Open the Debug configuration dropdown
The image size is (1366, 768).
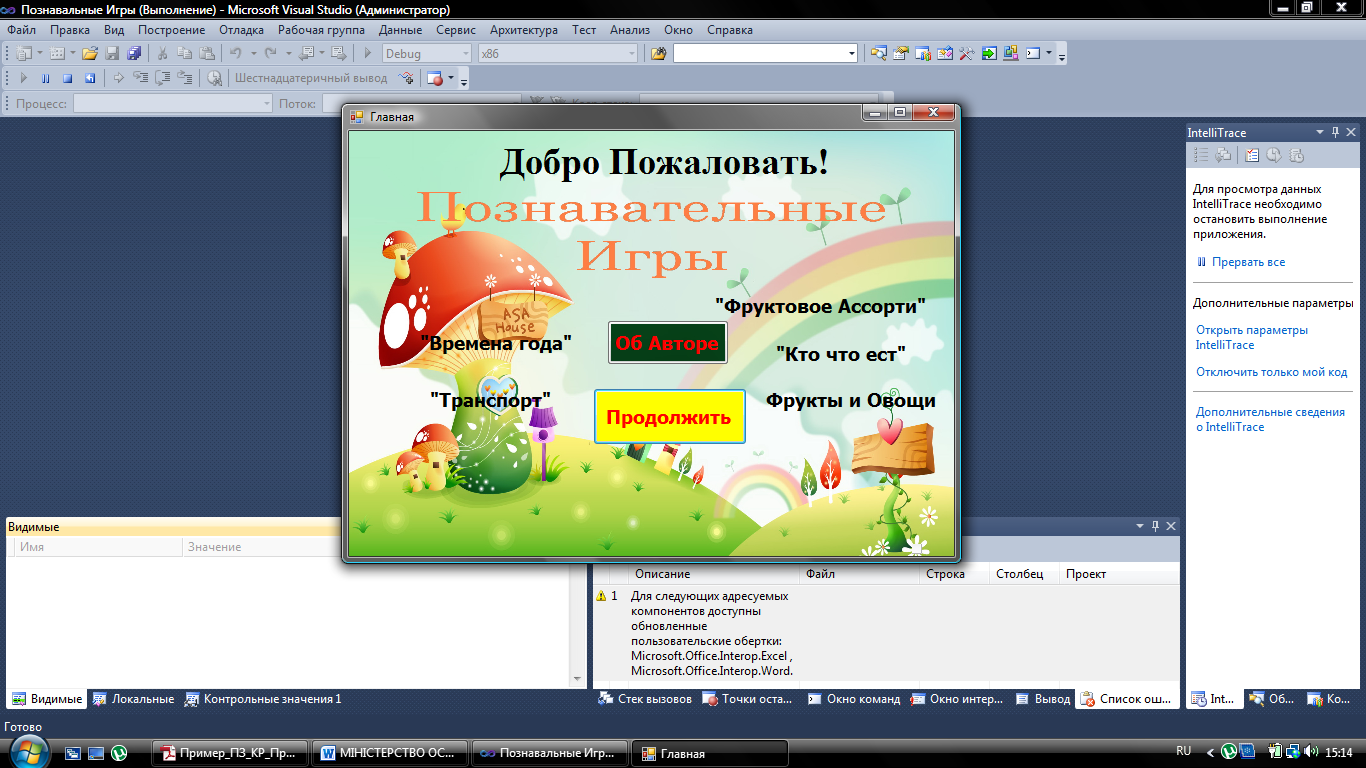coord(465,53)
